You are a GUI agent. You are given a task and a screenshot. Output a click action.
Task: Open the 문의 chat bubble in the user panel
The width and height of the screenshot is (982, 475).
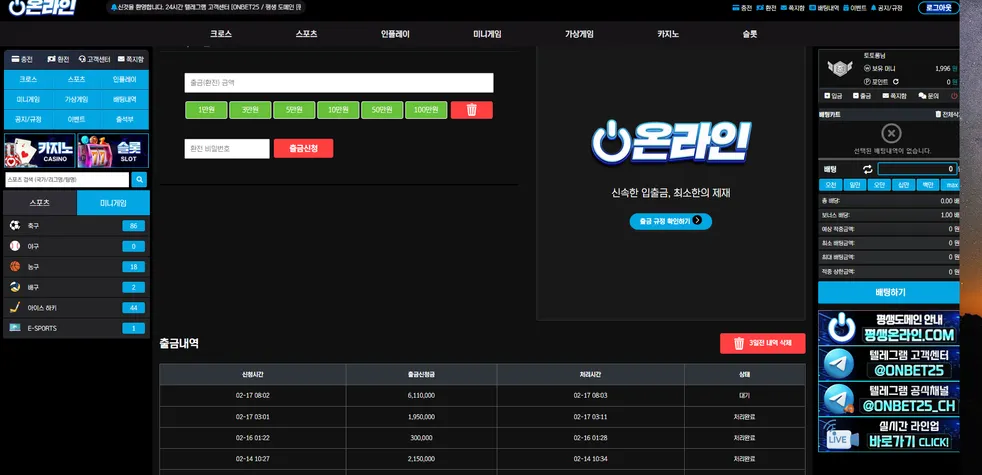[929, 96]
